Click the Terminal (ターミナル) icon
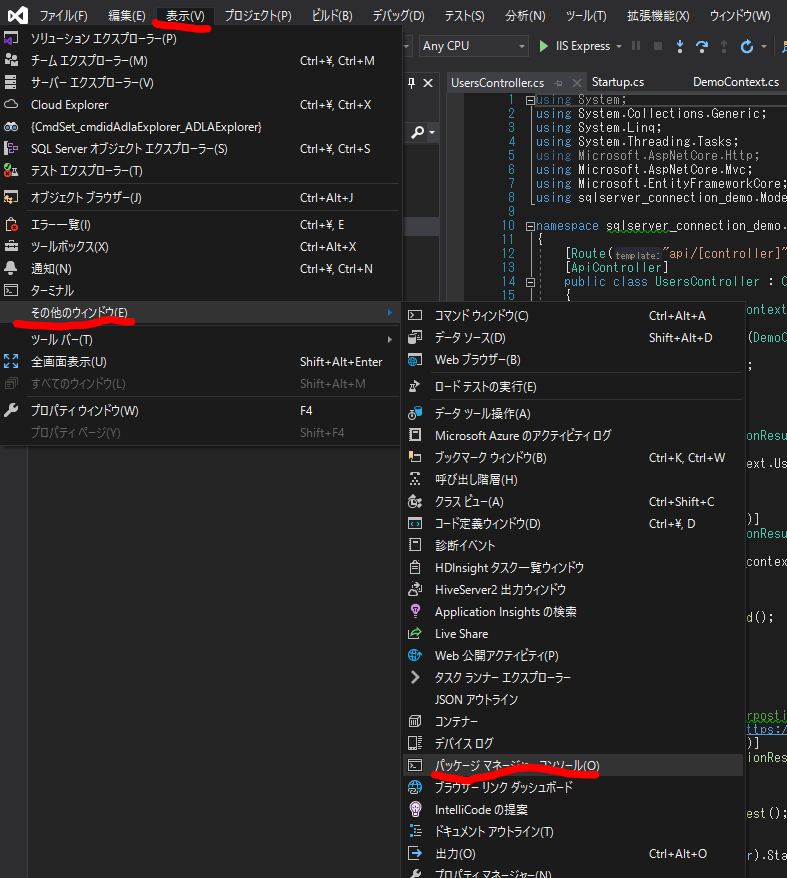The image size is (787, 878). pyautogui.click(x=11, y=290)
